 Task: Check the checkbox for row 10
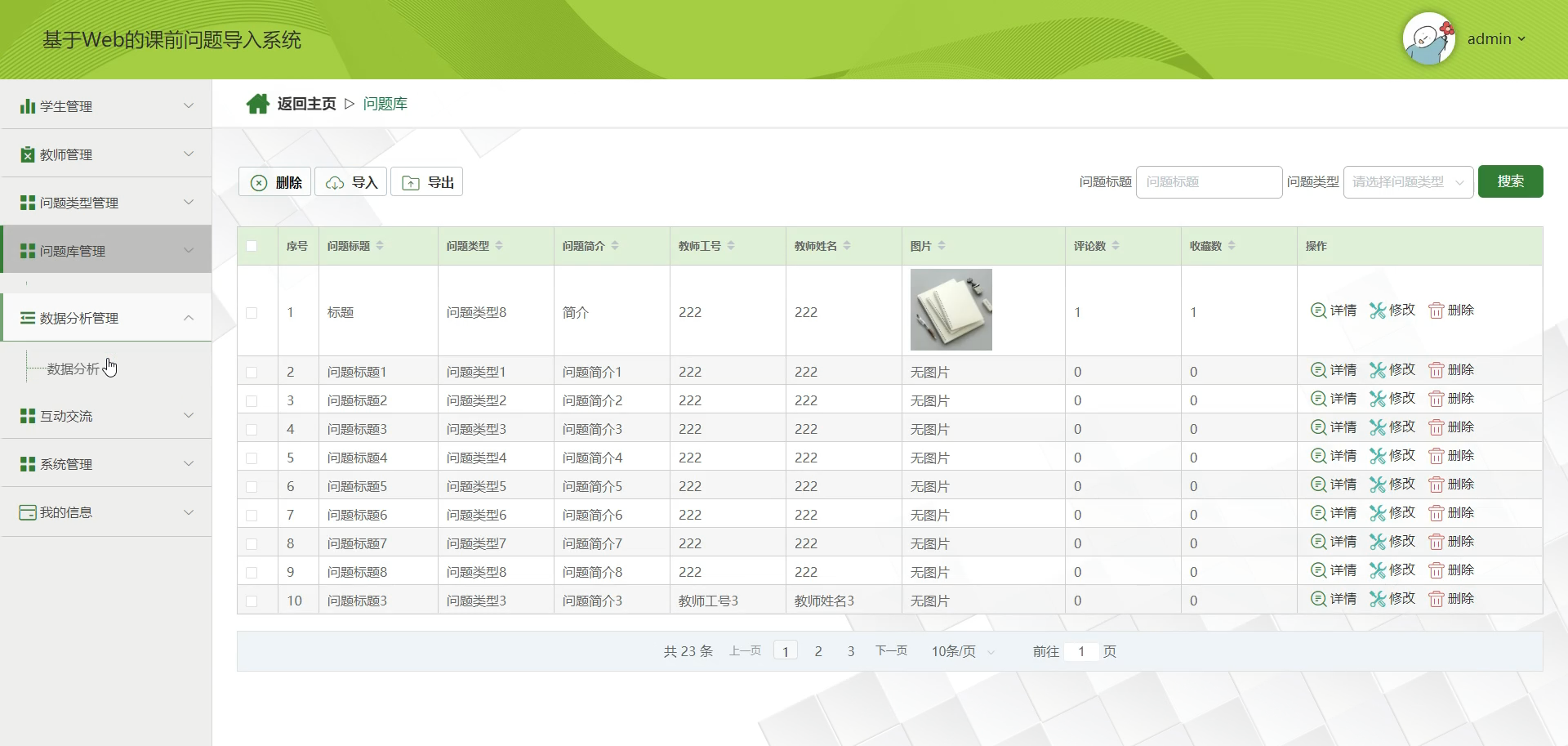(x=252, y=601)
